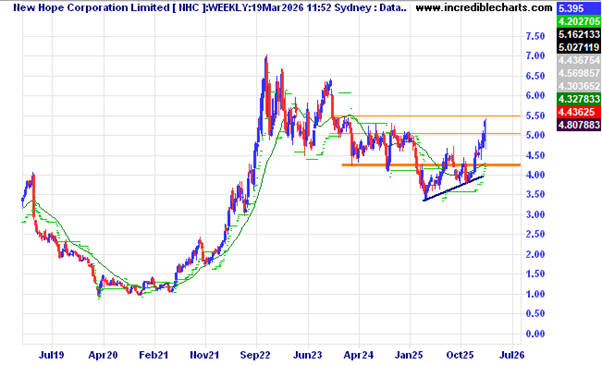Click the dark green 4.327833 value
This screenshot has height=365, width=602.
click(579, 99)
